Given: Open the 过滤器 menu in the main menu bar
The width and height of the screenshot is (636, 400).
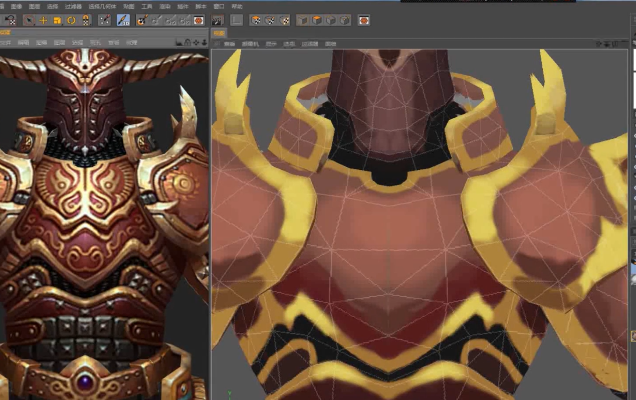Looking at the screenshot, I should point(75,6).
